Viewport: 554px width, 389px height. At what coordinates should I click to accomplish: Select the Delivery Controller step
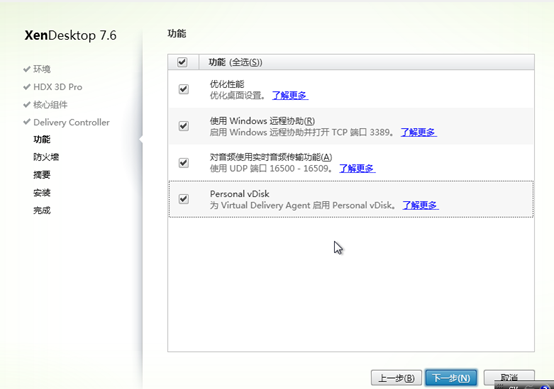(71, 122)
